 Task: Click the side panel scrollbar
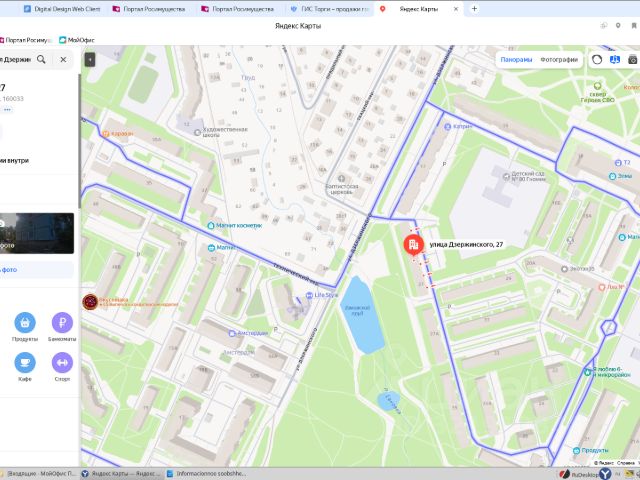(x=80, y=141)
